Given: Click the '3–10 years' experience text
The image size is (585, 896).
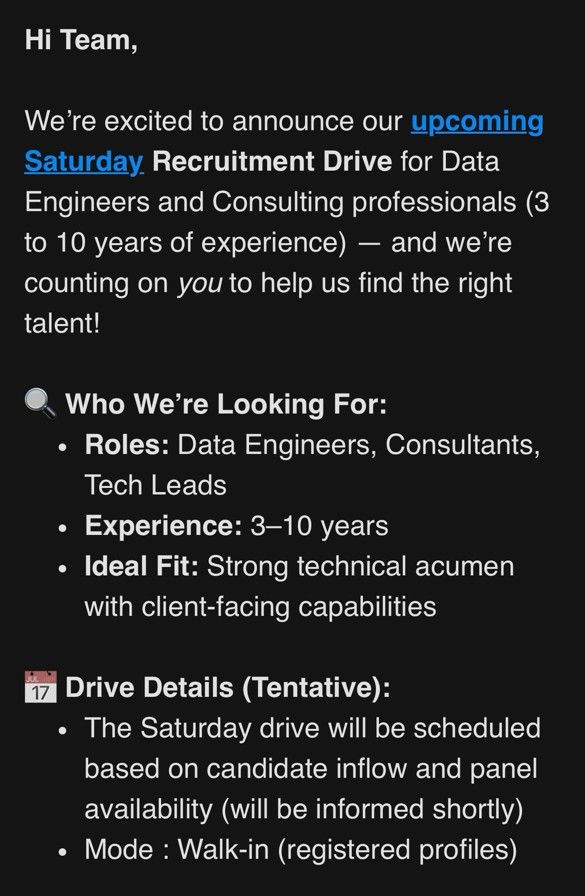Looking at the screenshot, I should [319, 526].
